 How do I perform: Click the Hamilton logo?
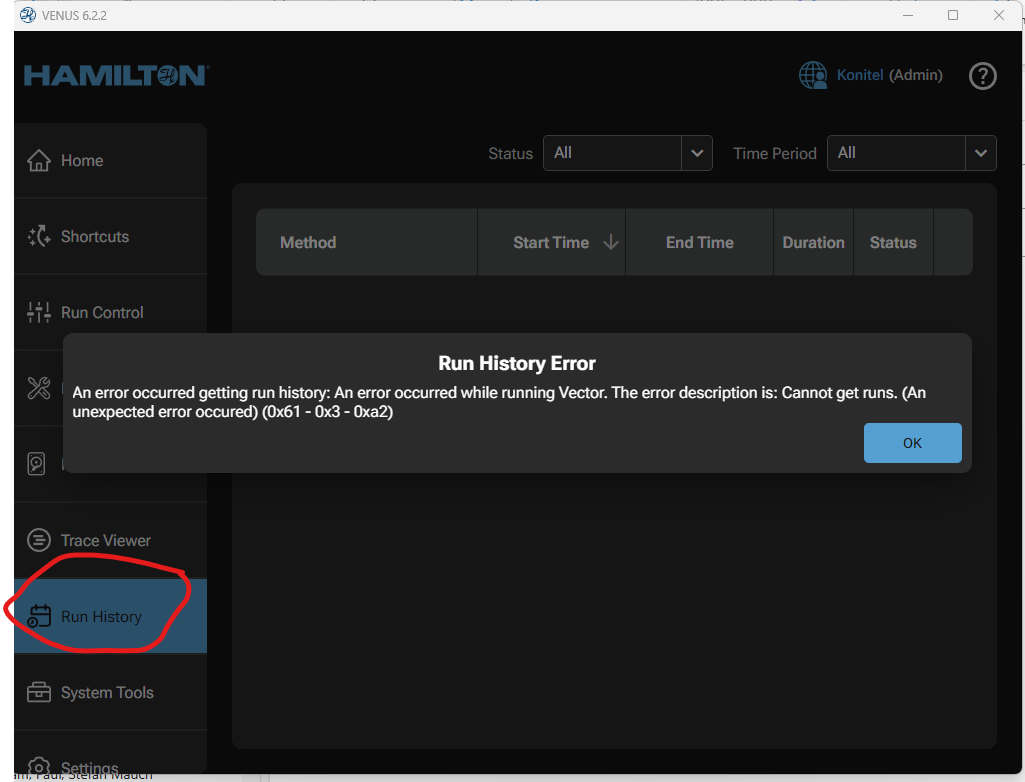[116, 76]
